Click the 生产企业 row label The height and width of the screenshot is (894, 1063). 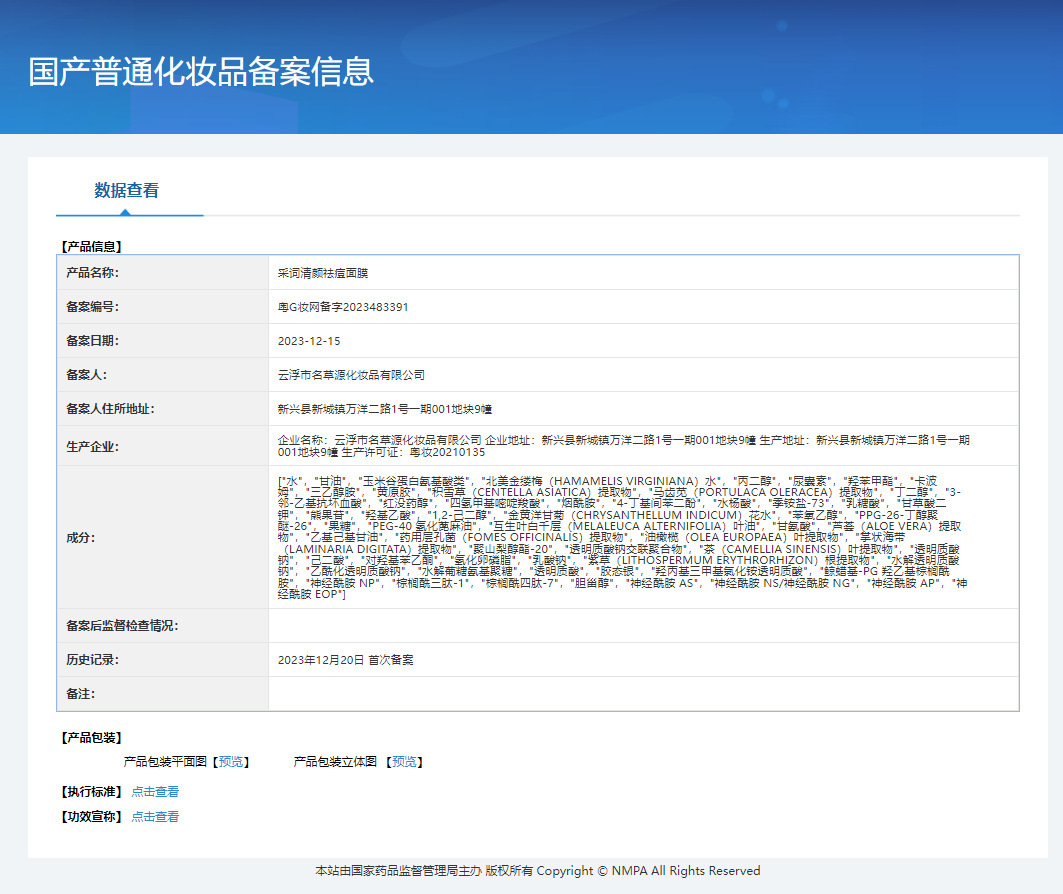pos(92,447)
